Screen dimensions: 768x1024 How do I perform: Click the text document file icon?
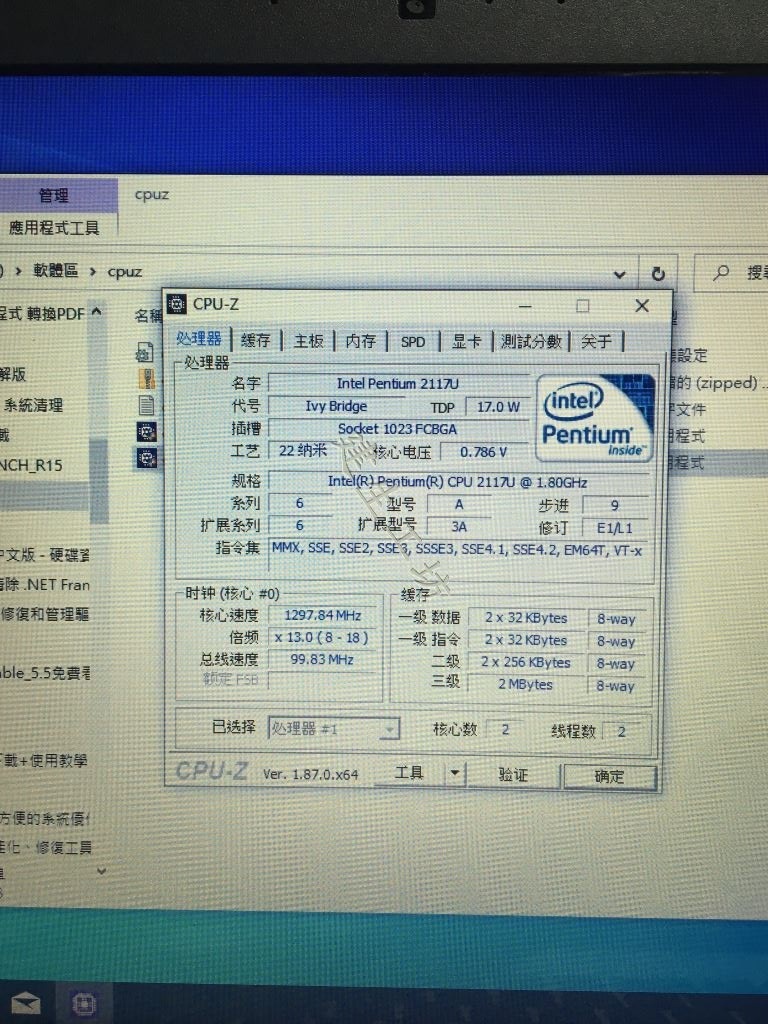click(x=147, y=405)
